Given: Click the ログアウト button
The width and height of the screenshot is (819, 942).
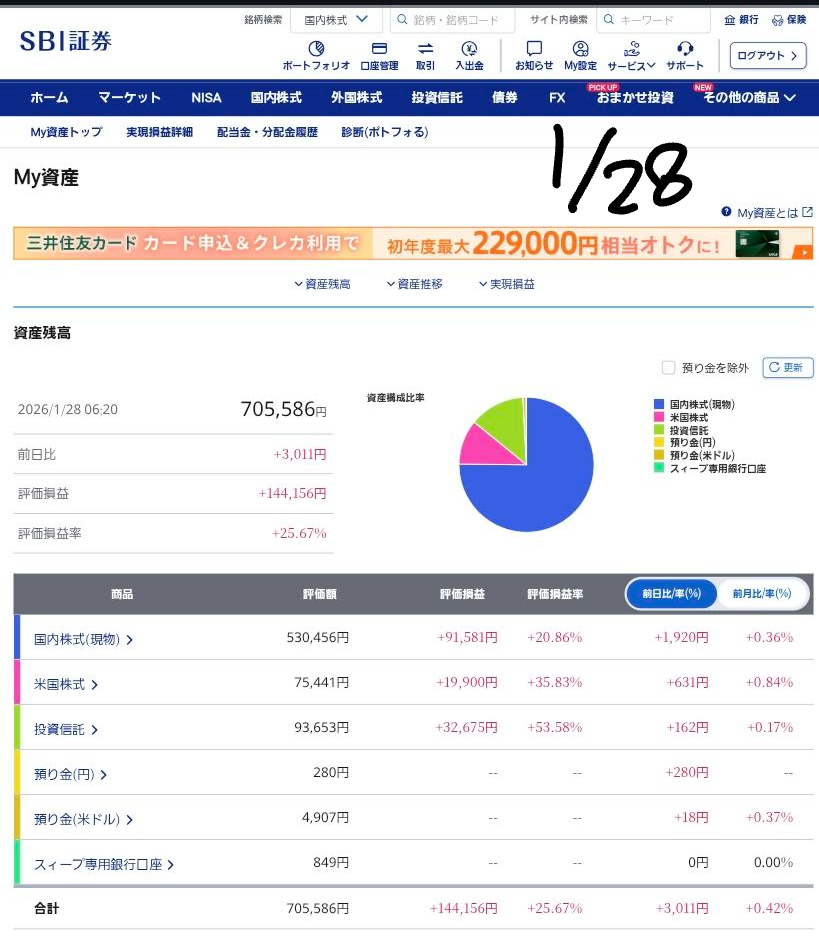Looking at the screenshot, I should [x=767, y=56].
